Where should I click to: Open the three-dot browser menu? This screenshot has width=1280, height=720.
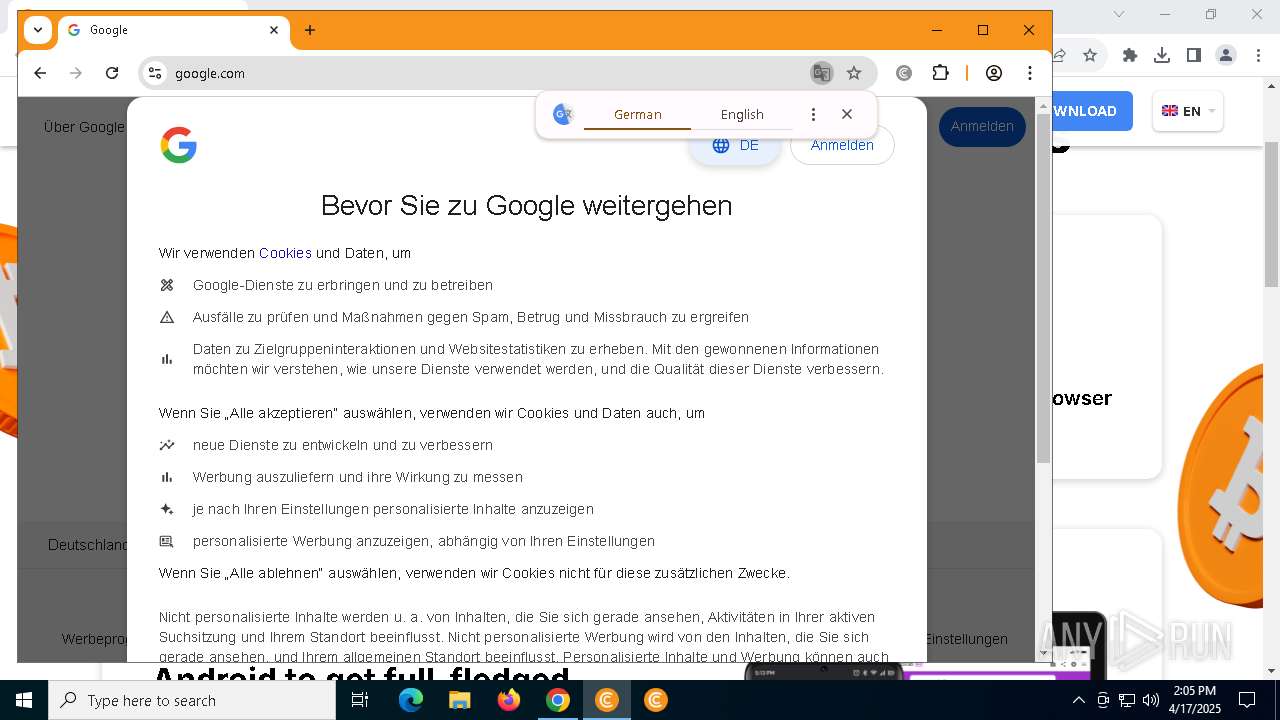[1029, 73]
